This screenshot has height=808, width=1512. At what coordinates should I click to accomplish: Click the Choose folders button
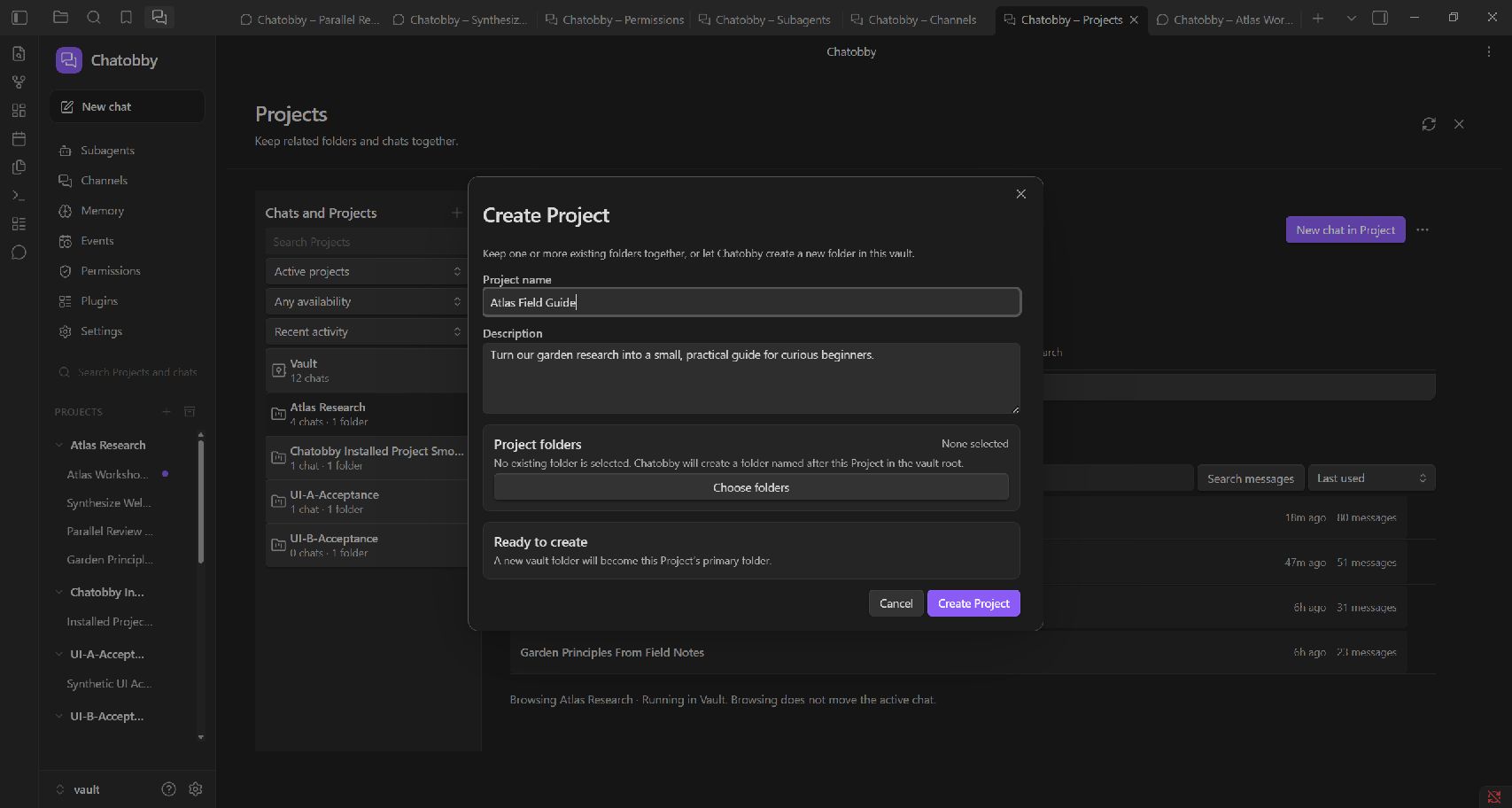click(751, 487)
